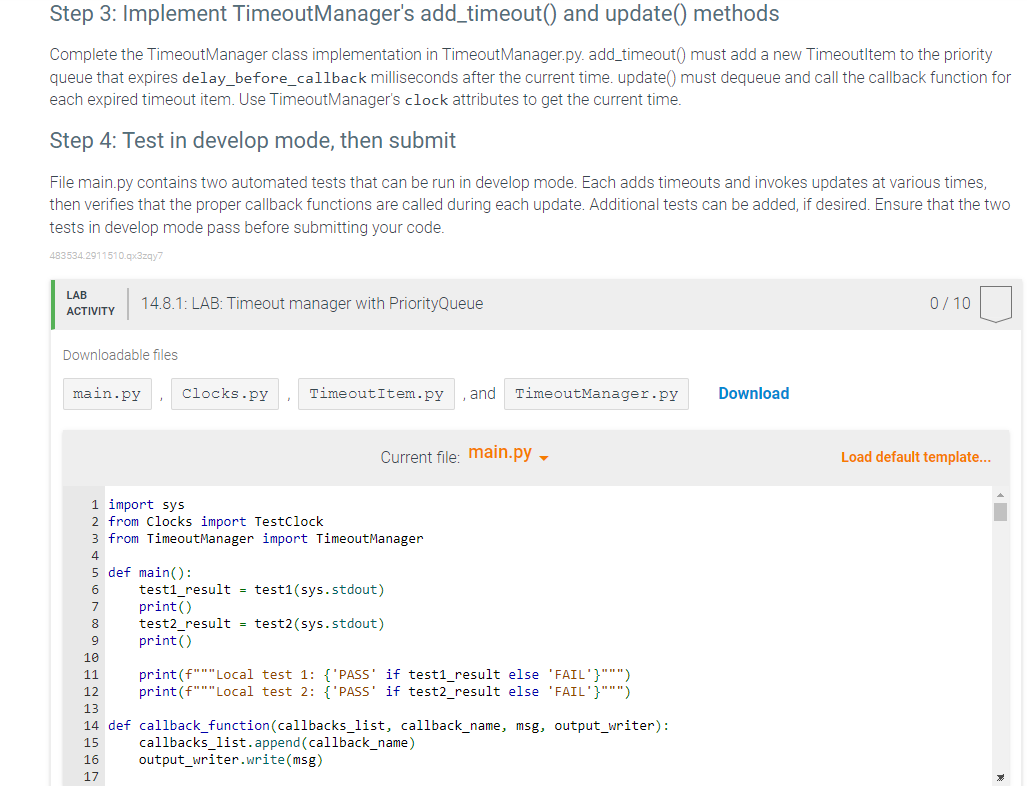
Task: Click the 0/10 score display
Action: click(x=948, y=303)
